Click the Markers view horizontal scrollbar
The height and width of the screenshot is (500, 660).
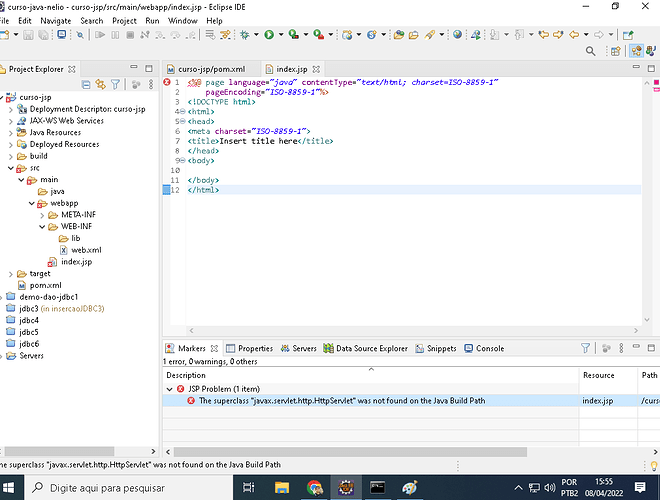[x=350, y=452]
